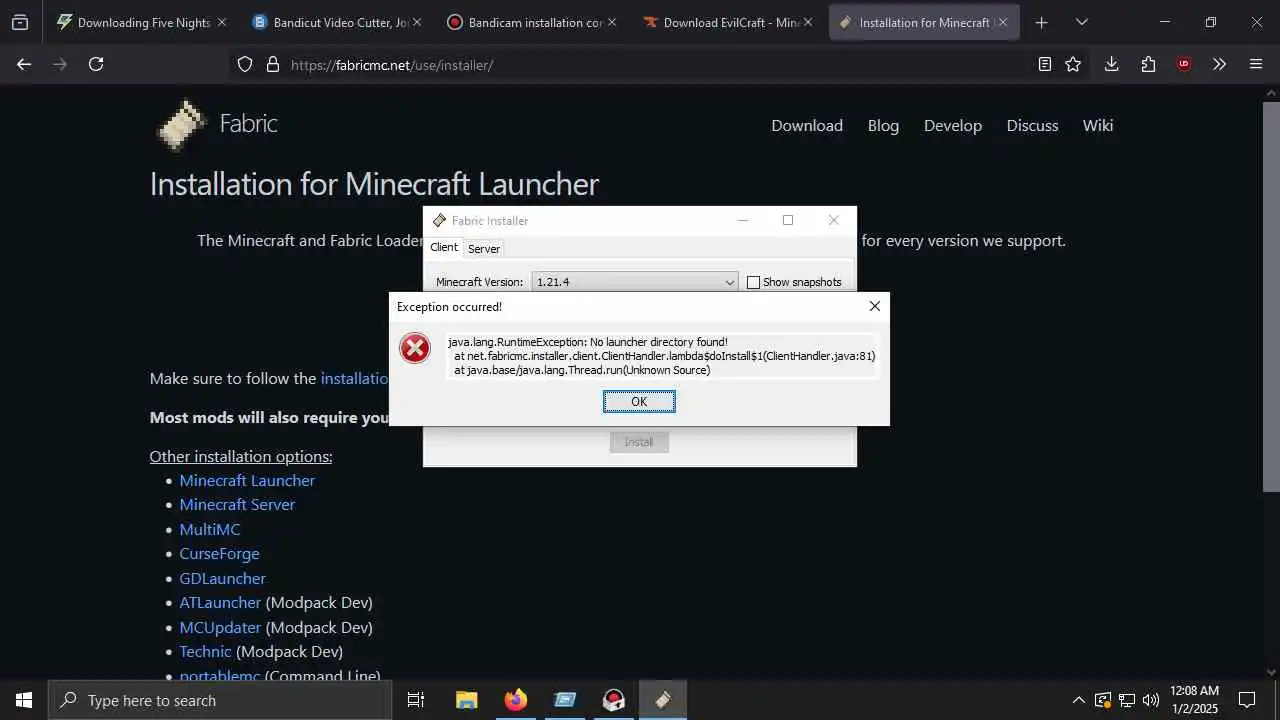Image resolution: width=1280 pixels, height=720 pixels.
Task: Open Discuss in Fabric site nav
Action: [x=1032, y=125]
